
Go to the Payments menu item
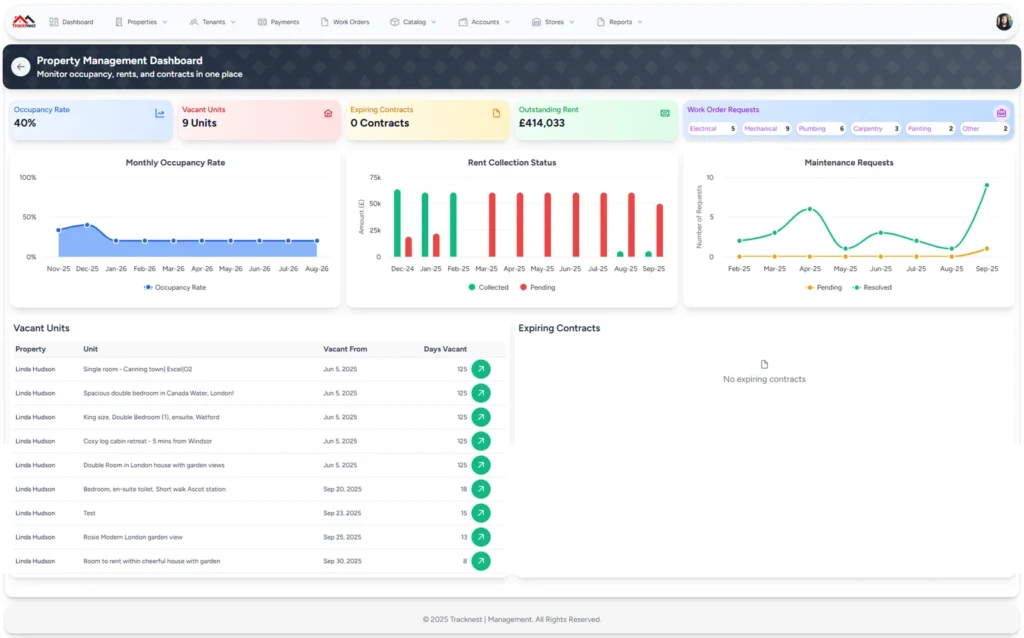[x=278, y=22]
